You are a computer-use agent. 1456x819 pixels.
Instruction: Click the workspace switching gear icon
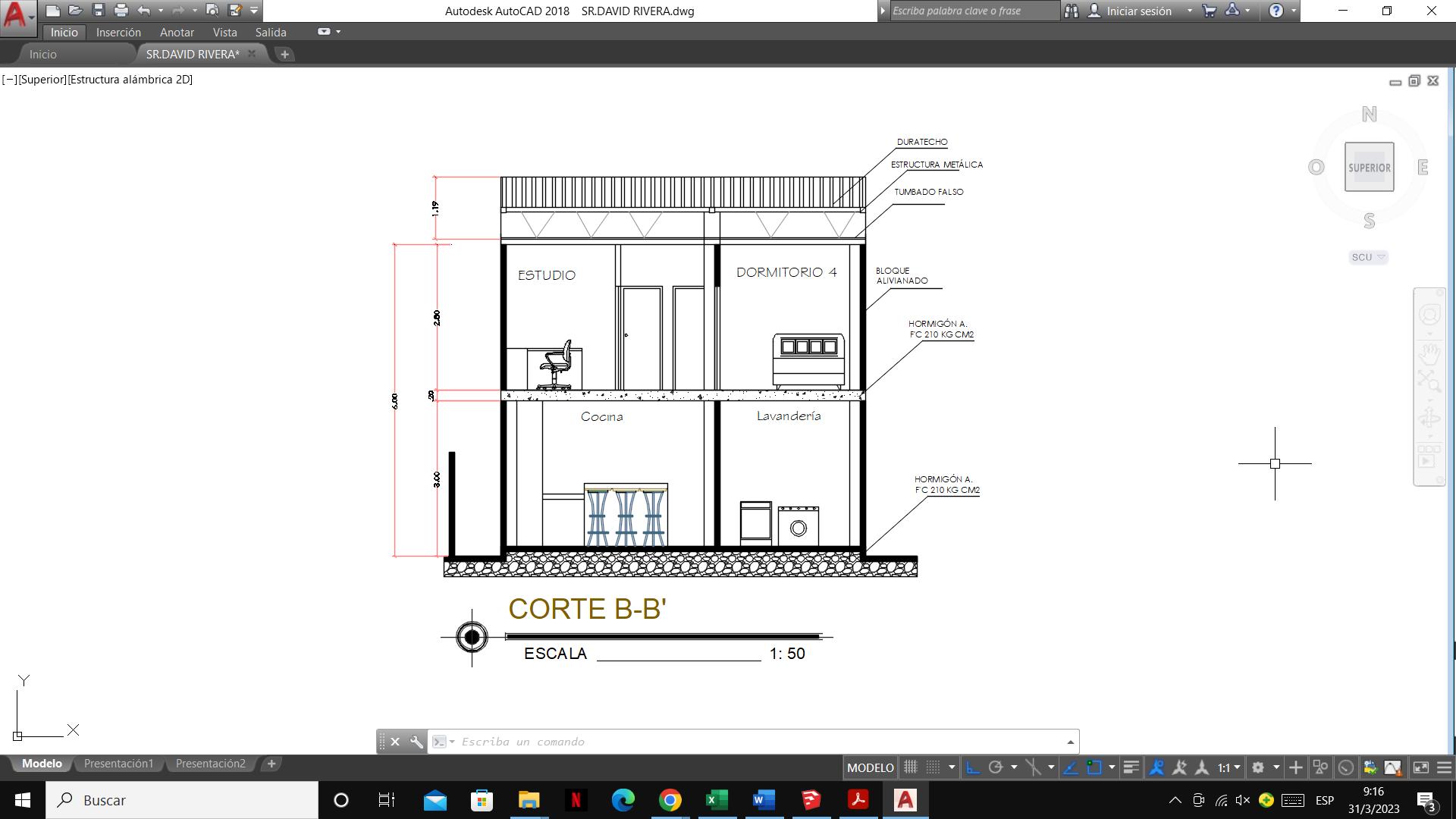coord(1257,767)
